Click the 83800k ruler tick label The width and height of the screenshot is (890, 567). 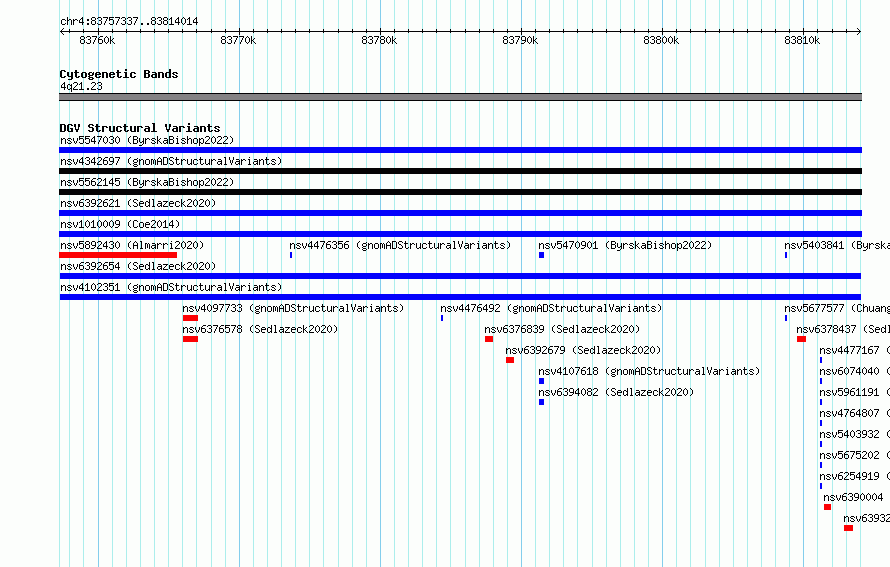click(x=661, y=40)
